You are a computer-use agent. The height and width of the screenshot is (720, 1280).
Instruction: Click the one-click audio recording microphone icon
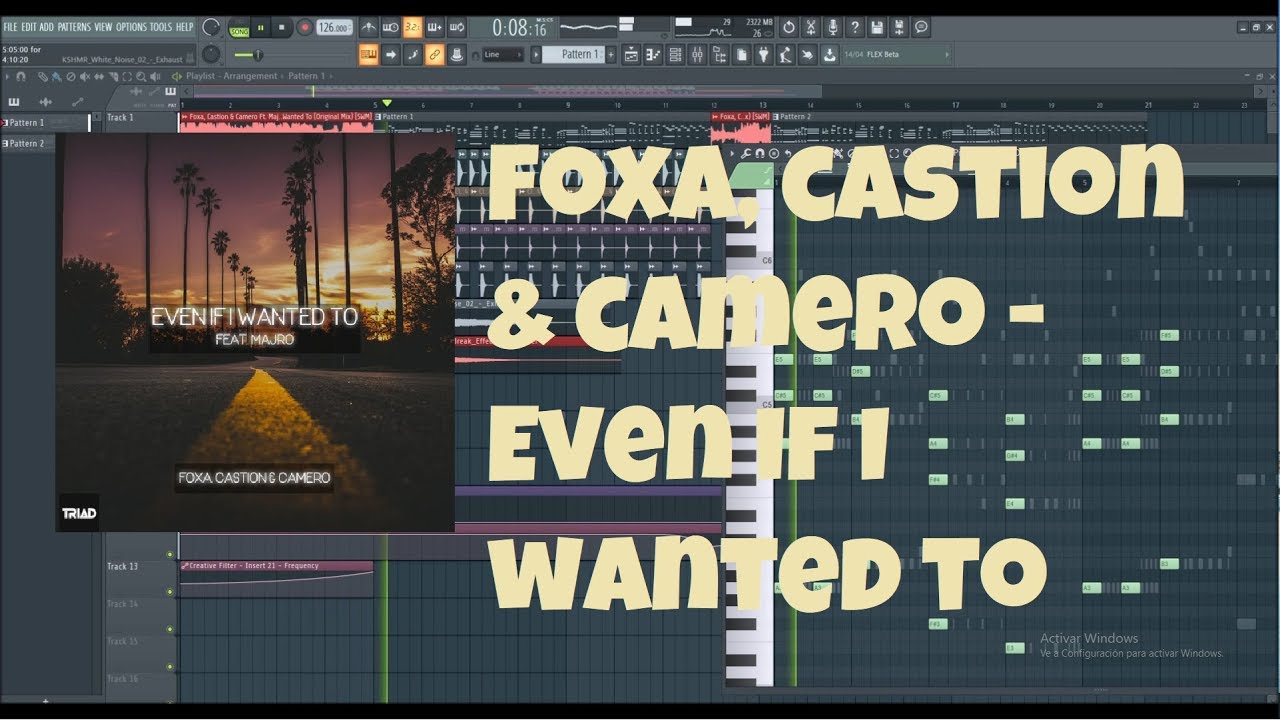coord(833,28)
